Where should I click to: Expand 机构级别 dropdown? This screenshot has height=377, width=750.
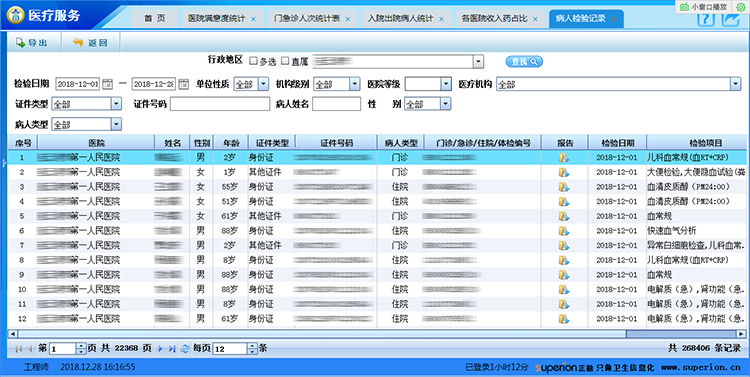(354, 84)
